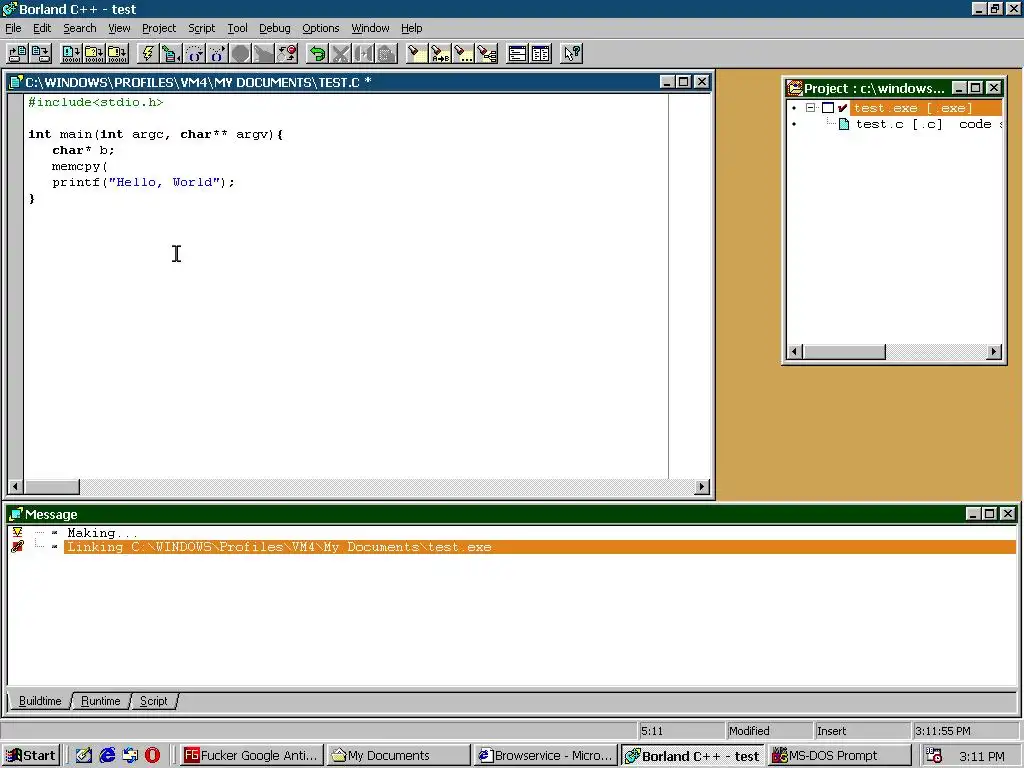Select the Linking test.exe message row
The height and width of the screenshot is (768, 1024).
click(x=539, y=547)
